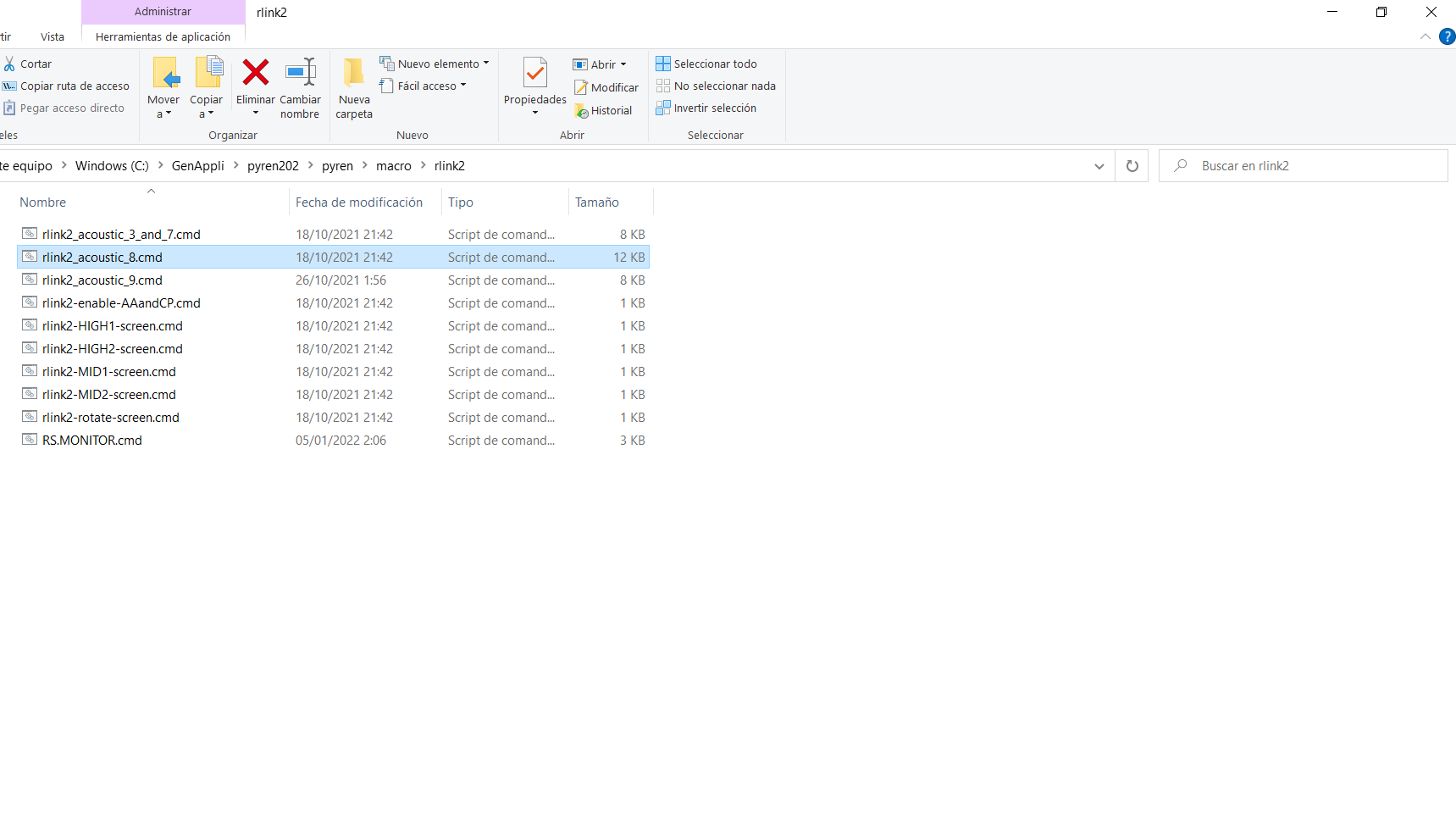Click Seleccionar todo
Screen dimensions: 1456x832
click(706, 64)
